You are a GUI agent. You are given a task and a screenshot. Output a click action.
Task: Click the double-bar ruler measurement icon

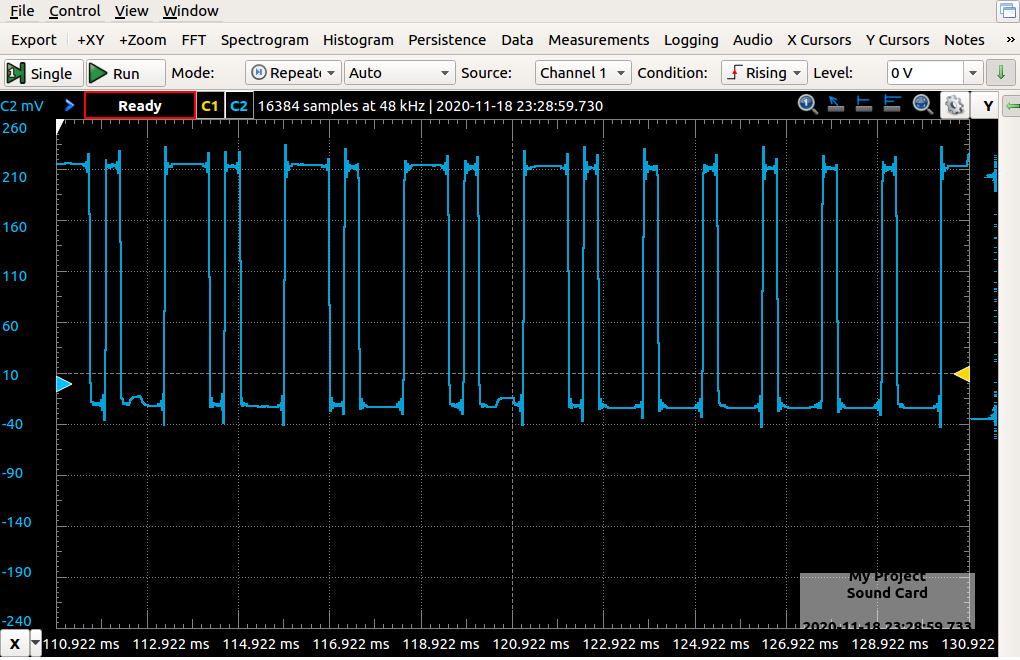point(892,104)
